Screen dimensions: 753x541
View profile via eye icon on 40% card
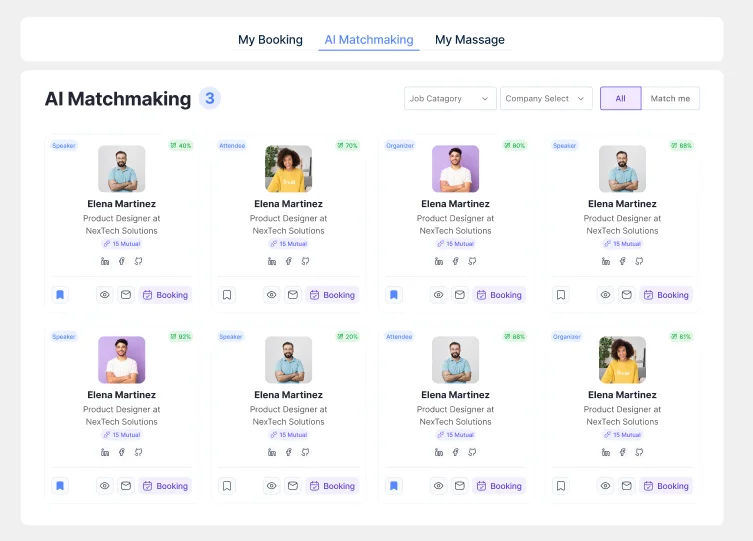click(105, 295)
